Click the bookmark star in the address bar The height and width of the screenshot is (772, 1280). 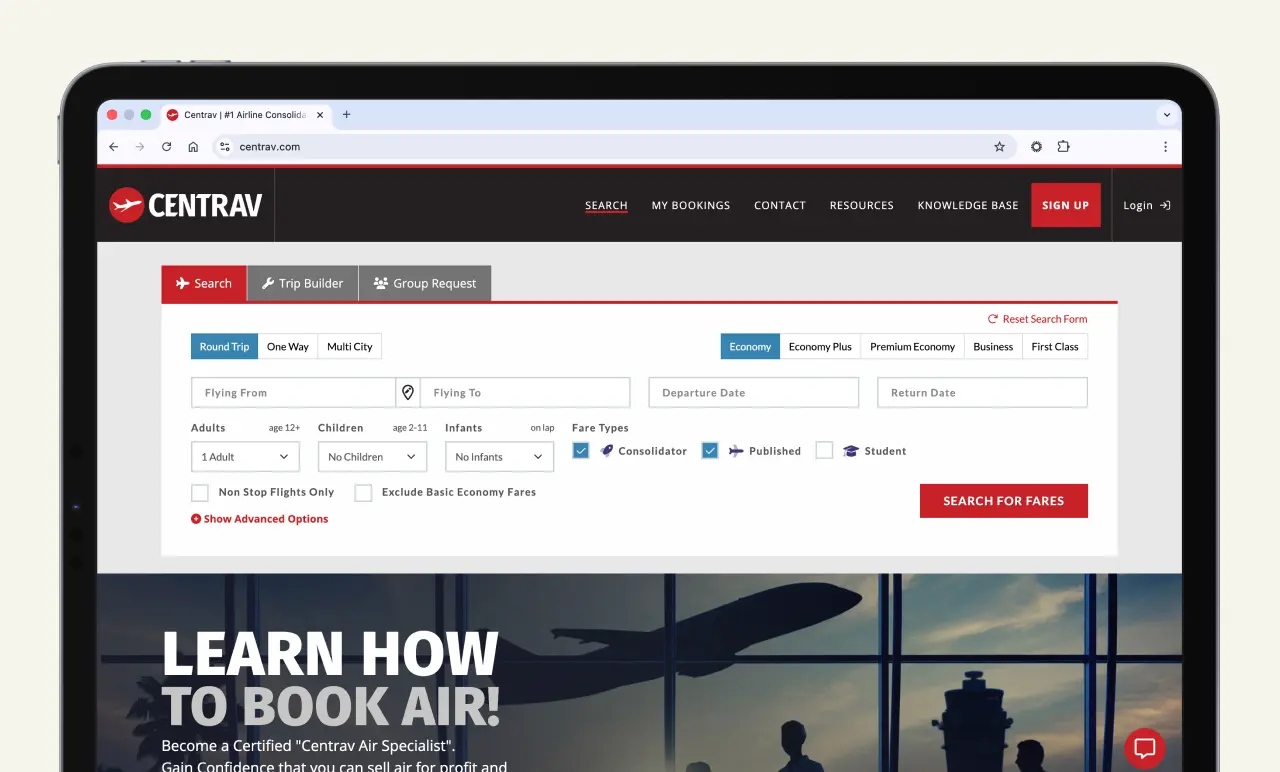[999, 146]
